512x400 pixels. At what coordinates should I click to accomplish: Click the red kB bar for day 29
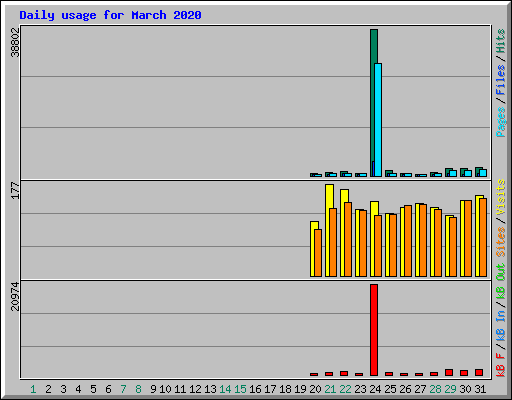[x=449, y=372]
